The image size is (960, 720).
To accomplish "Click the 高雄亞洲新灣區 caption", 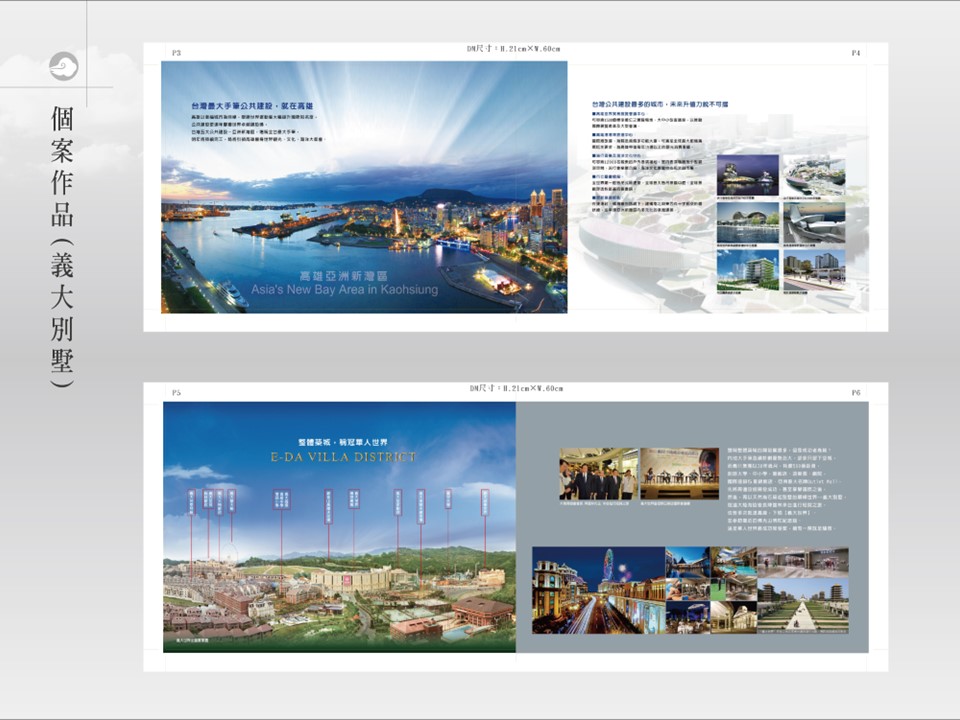I will pos(343,276).
